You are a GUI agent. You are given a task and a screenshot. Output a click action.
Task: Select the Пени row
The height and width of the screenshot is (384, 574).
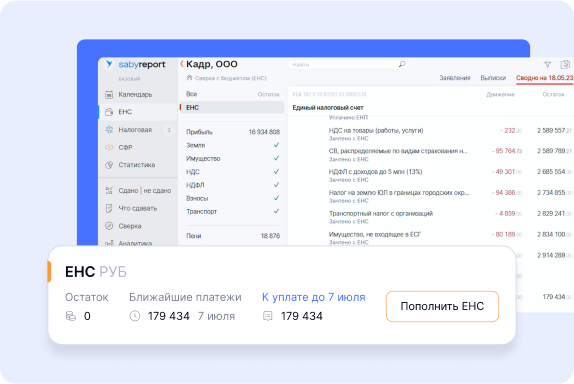pyautogui.click(x=232, y=236)
